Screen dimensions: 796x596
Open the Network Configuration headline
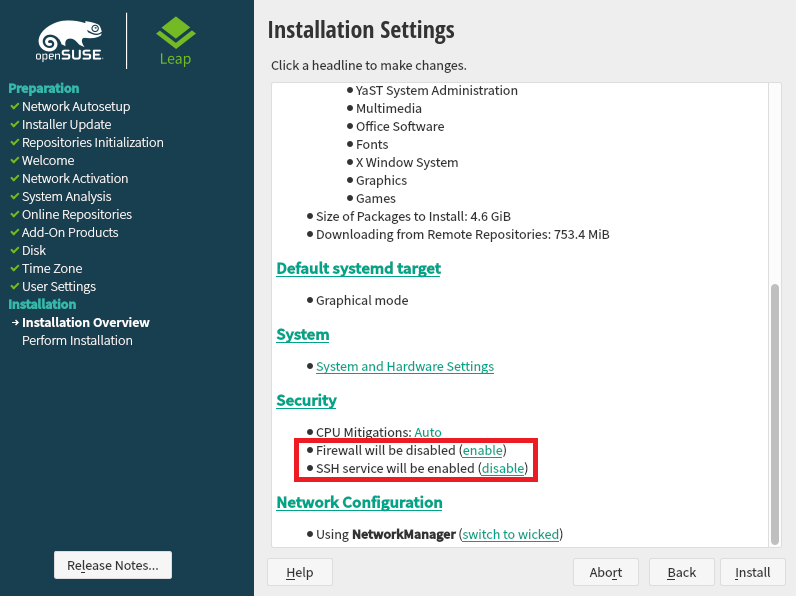359,502
